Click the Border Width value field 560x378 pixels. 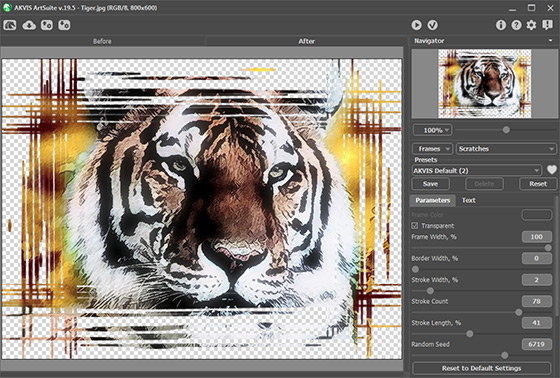point(536,258)
